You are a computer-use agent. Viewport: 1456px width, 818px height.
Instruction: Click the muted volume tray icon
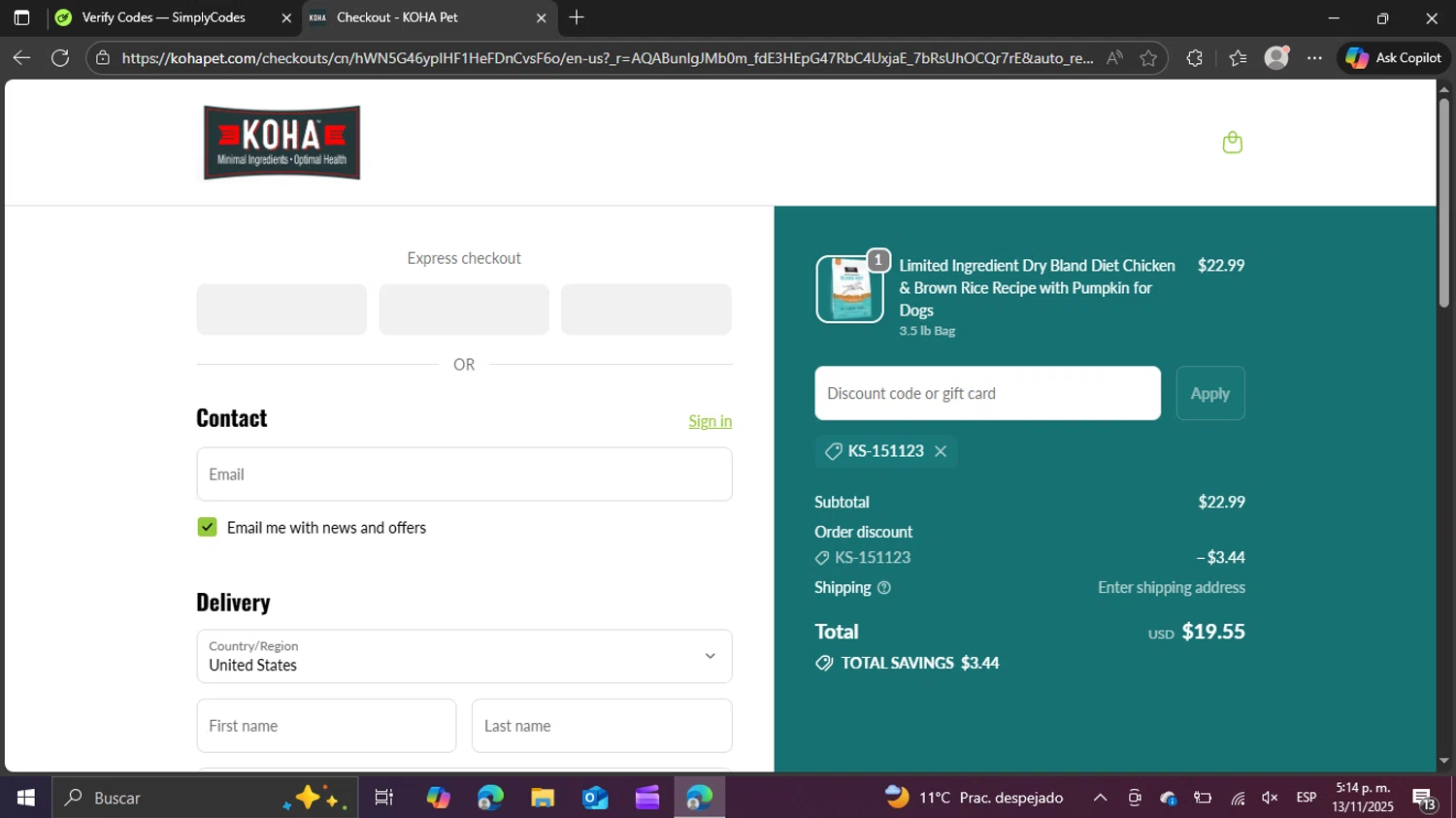(x=1270, y=798)
